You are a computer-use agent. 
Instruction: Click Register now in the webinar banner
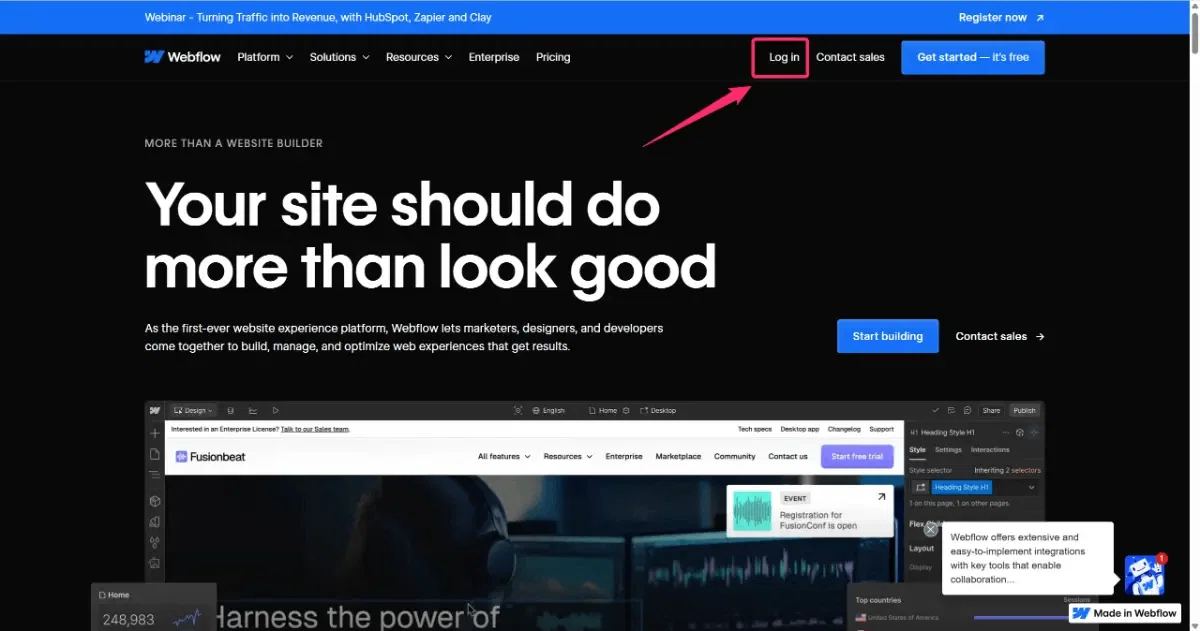(x=993, y=17)
